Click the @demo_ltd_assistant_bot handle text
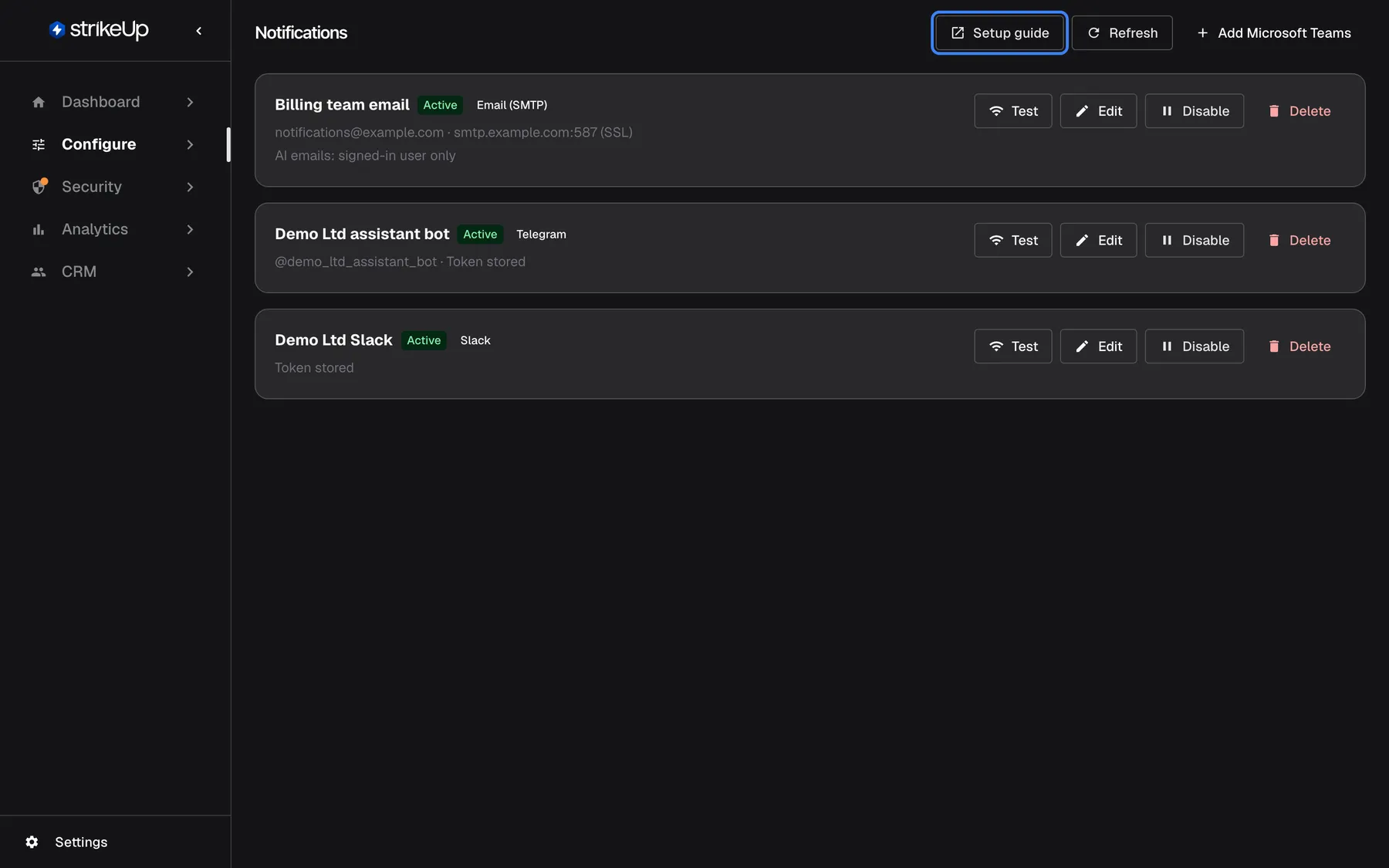This screenshot has height=868, width=1389. [x=356, y=262]
